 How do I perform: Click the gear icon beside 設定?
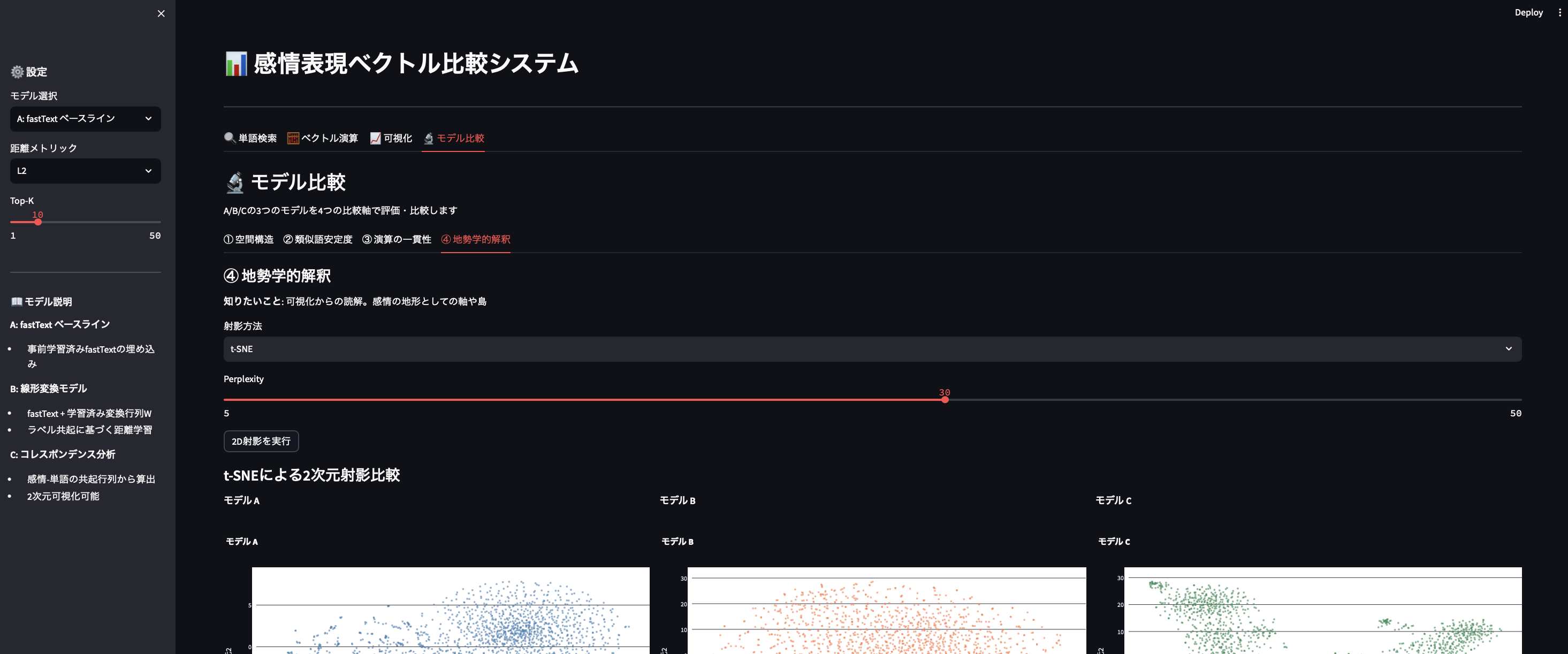[16, 71]
